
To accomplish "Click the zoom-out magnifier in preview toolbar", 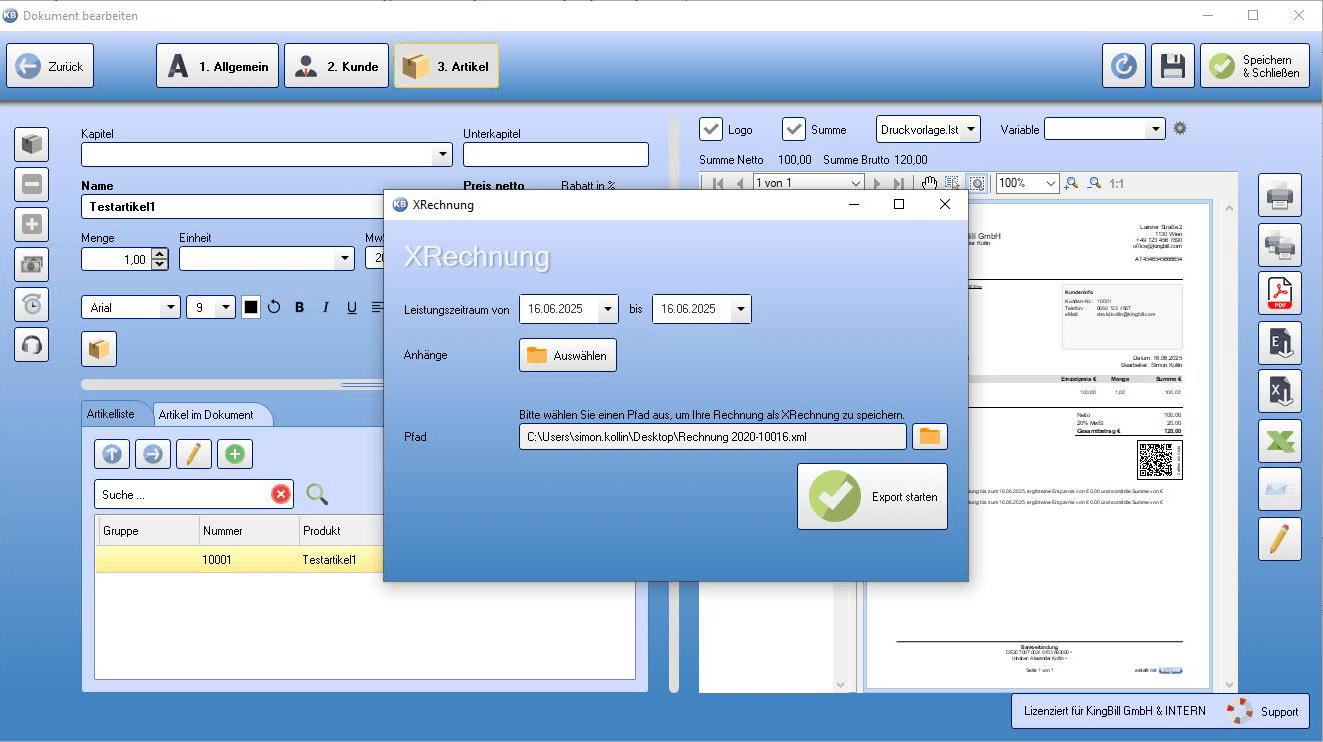I will click(x=1094, y=183).
